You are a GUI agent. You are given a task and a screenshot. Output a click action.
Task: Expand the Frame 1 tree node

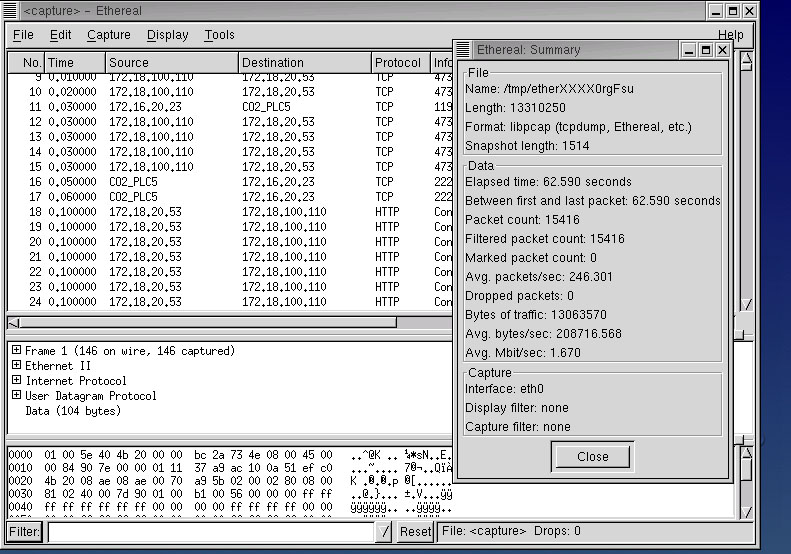[x=17, y=350]
